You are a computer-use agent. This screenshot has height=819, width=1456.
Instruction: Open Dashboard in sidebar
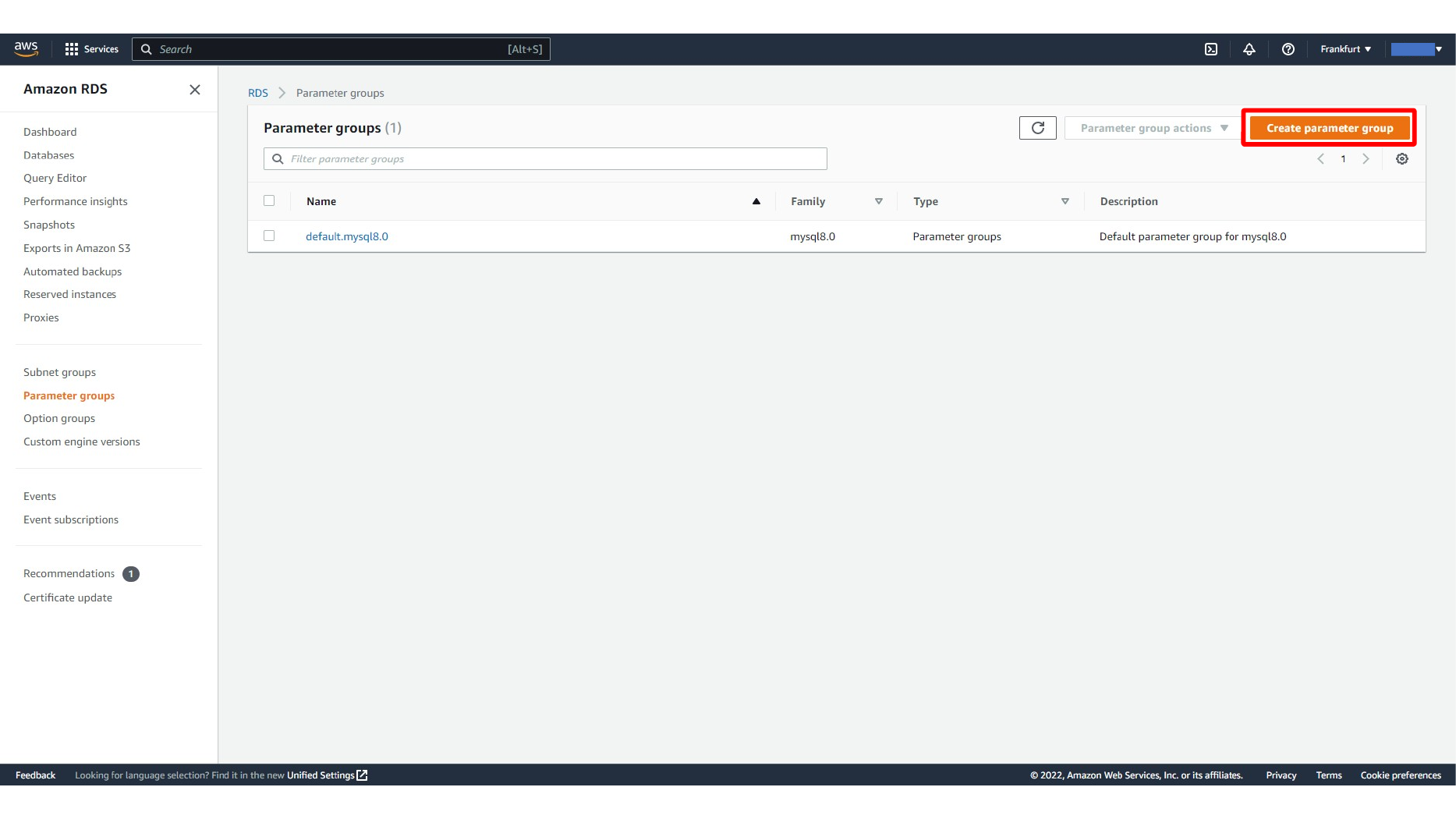50,132
